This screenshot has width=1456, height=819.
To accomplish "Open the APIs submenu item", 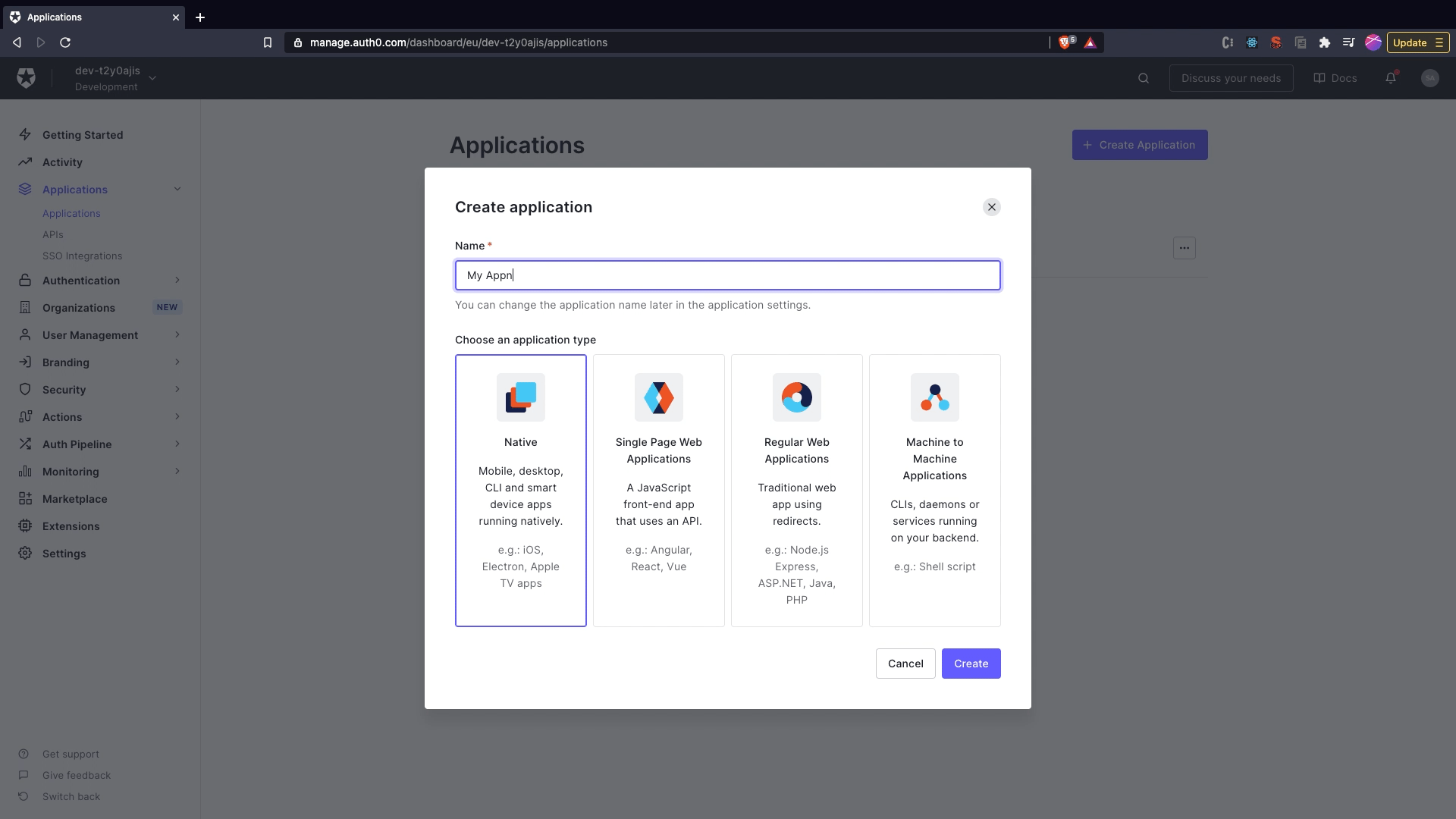I will (53, 235).
